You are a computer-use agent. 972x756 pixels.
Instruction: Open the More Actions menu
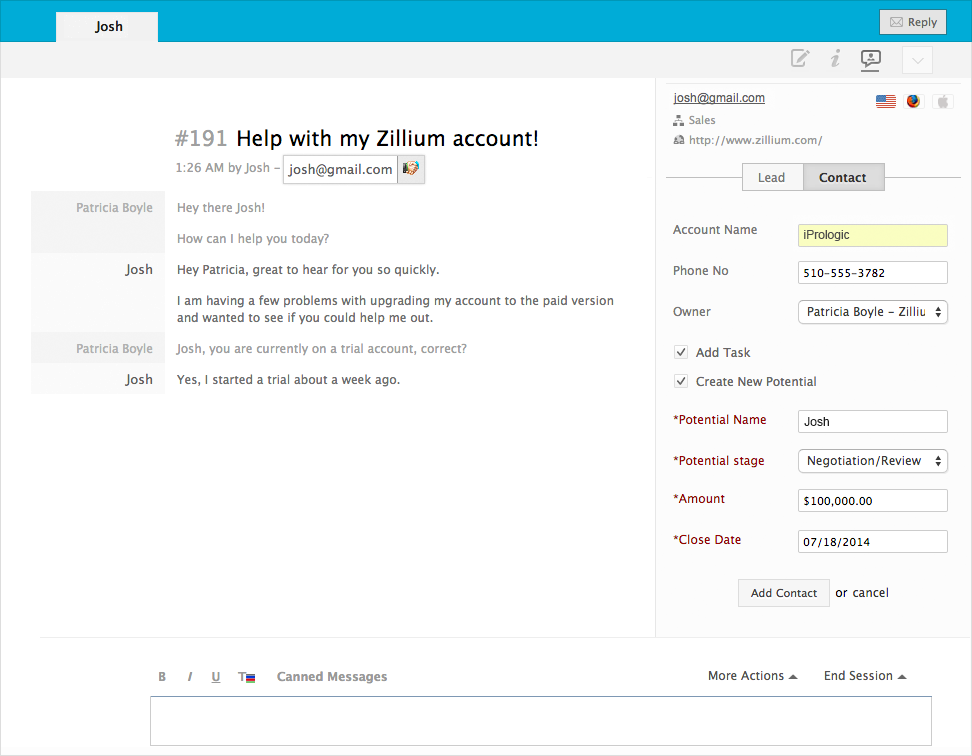tap(752, 676)
